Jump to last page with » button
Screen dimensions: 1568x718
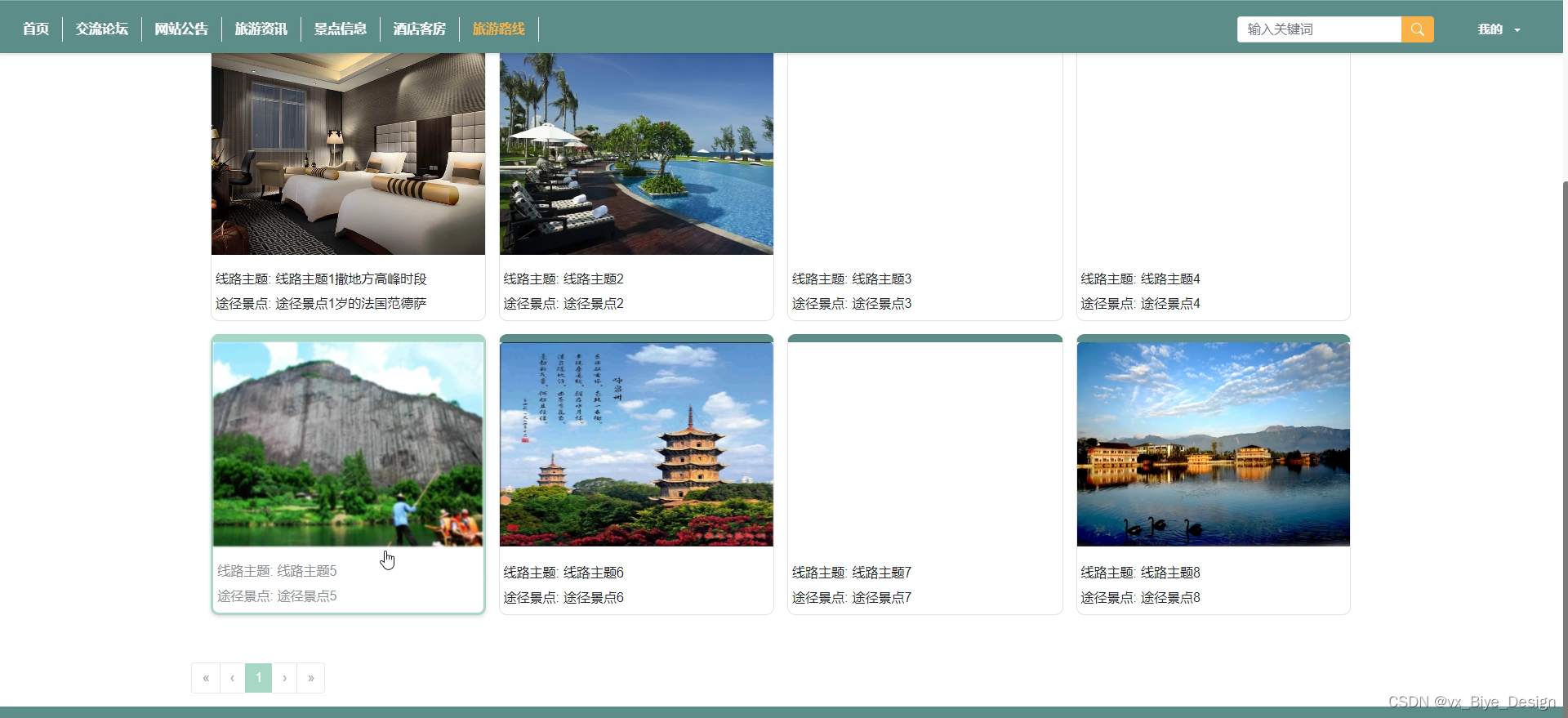click(311, 678)
